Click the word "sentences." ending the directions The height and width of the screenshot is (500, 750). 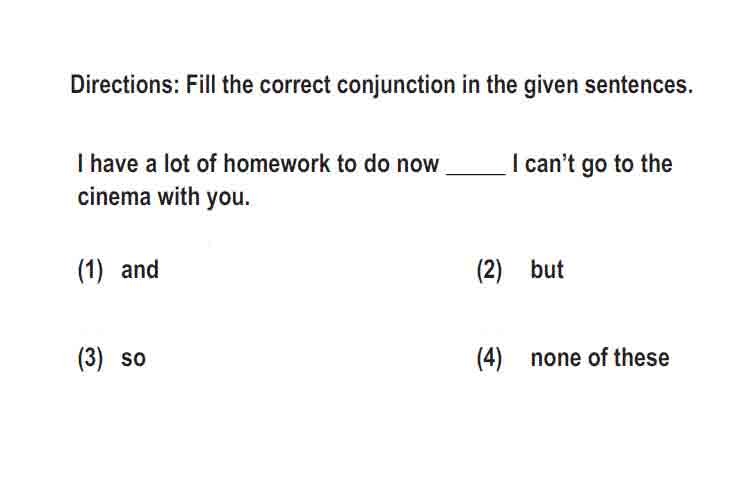click(639, 85)
